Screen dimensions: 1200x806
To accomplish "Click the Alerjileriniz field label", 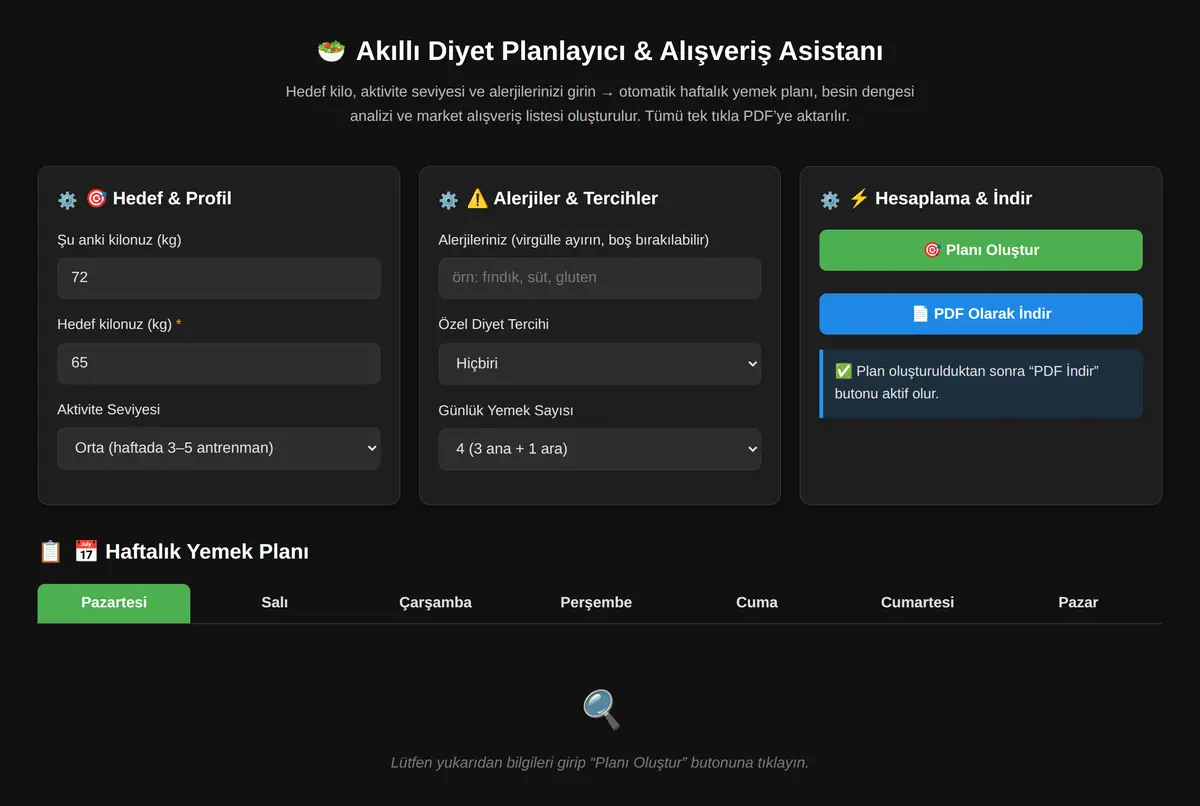I will coord(574,240).
